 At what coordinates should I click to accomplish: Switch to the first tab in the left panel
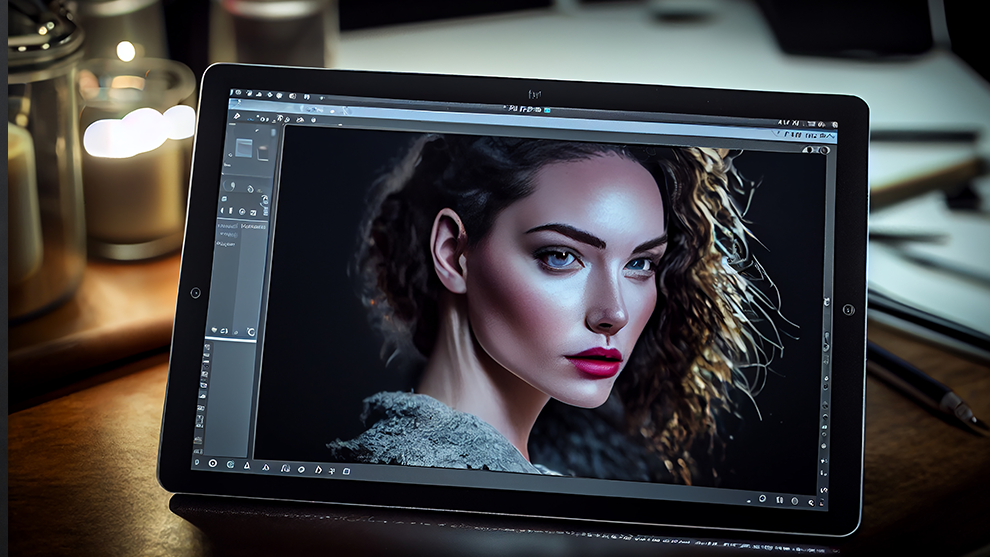pos(228,226)
